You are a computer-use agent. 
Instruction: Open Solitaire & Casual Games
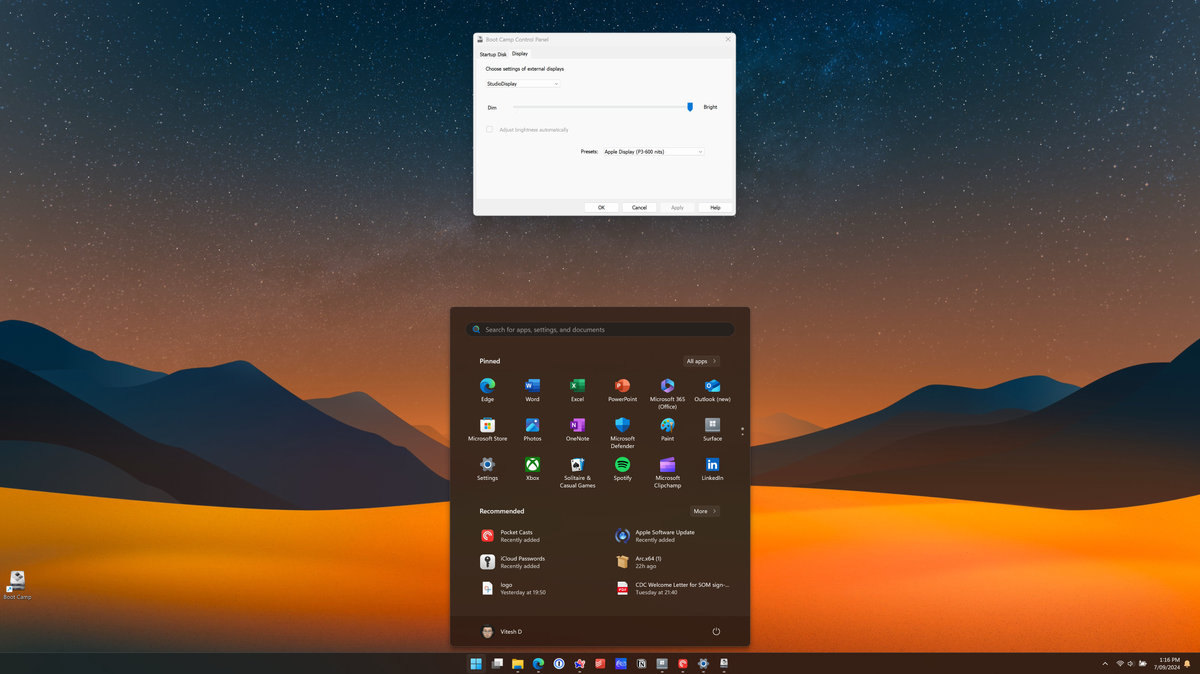click(577, 465)
